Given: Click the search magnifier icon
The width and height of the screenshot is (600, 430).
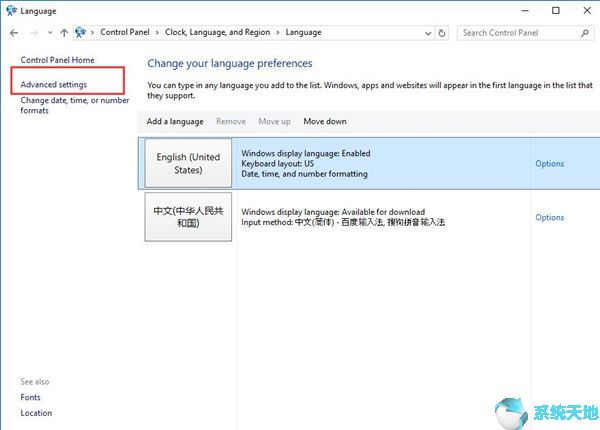Looking at the screenshot, I should click(585, 33).
